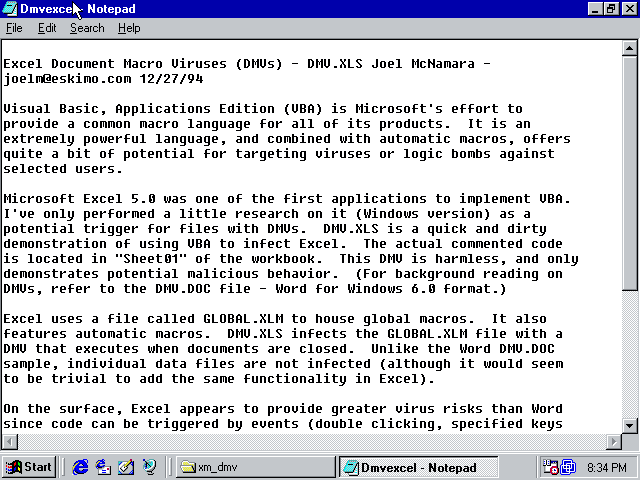The image size is (640, 480).
Task: Click on 'joelm@eskimo.com' text
Action: tap(67, 79)
